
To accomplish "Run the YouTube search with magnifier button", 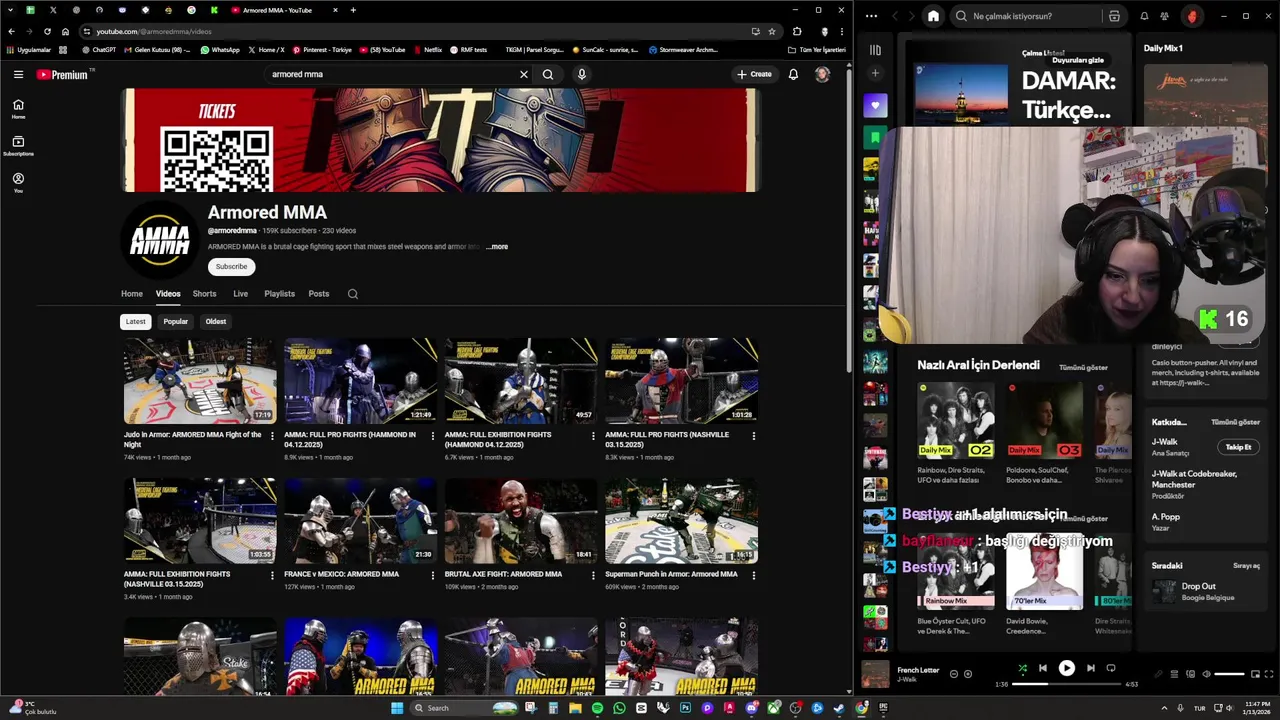I will [548, 74].
